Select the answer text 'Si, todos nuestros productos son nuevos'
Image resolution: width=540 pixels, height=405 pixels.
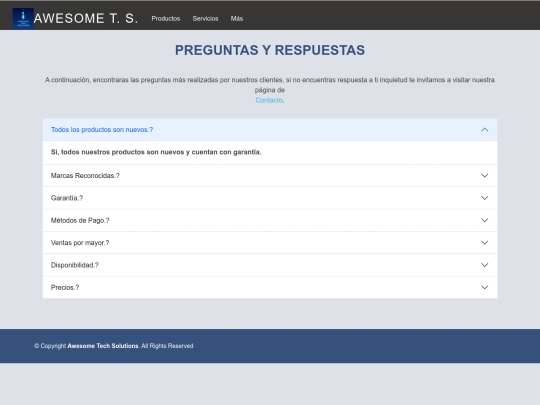[x=118, y=152]
